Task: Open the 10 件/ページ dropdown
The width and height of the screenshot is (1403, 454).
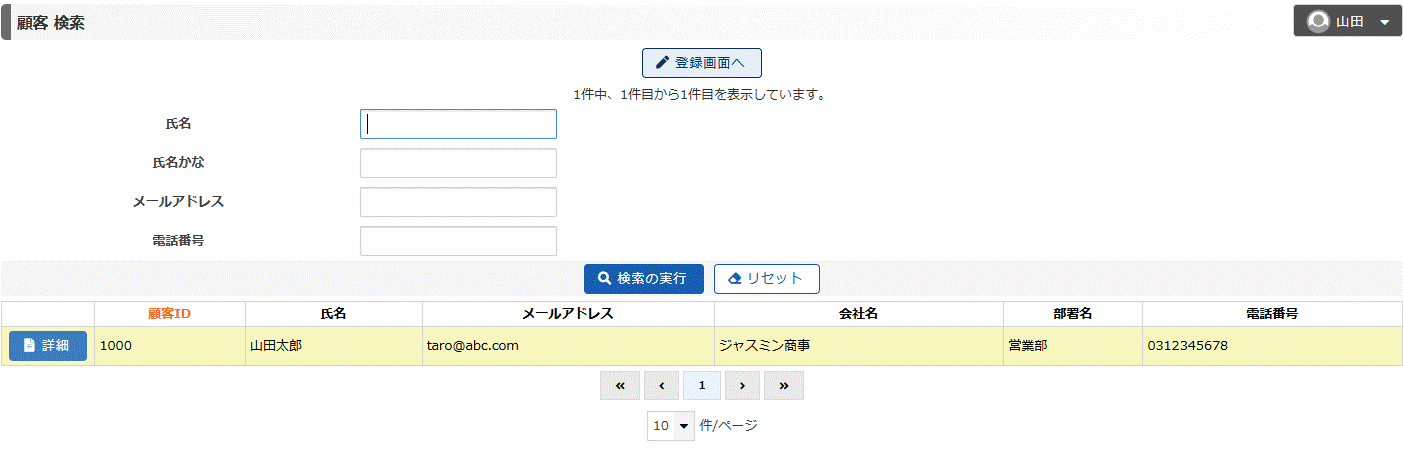Action: tap(670, 426)
